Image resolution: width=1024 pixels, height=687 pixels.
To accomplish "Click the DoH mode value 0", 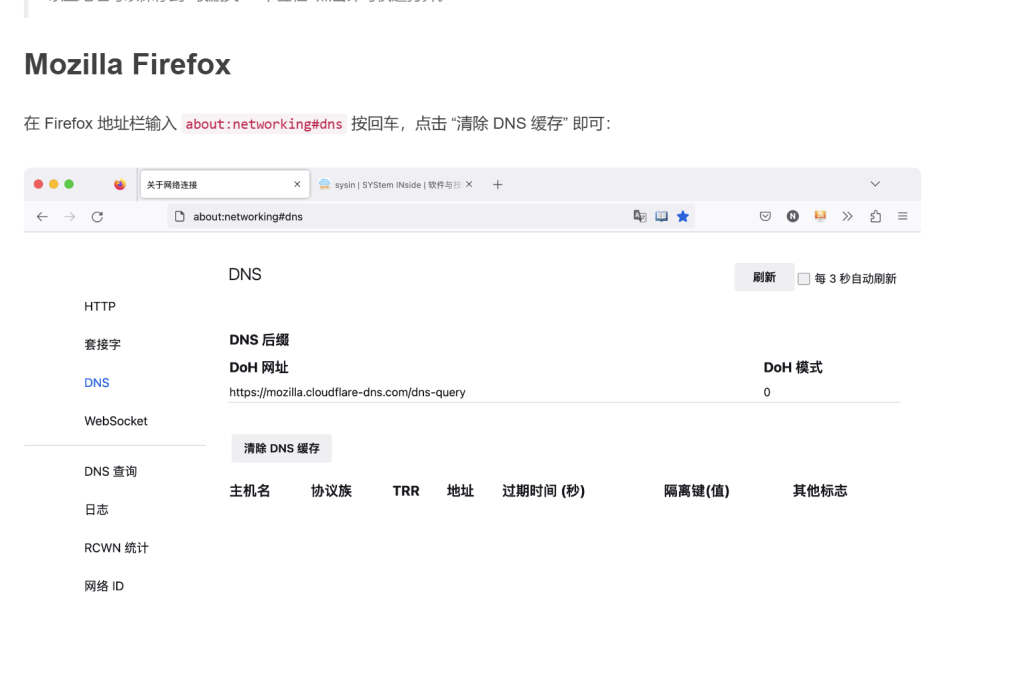I will click(x=767, y=392).
